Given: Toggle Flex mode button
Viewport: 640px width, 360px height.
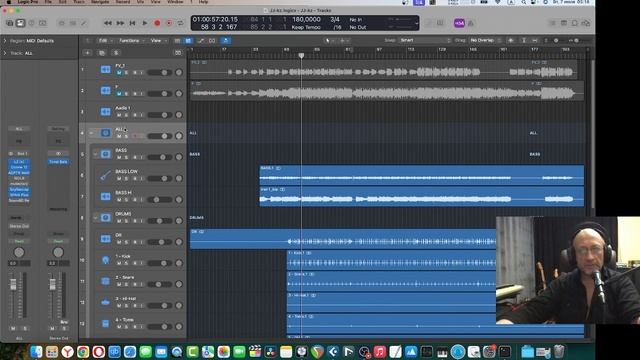Looking at the screenshot, I should coord(212,40).
